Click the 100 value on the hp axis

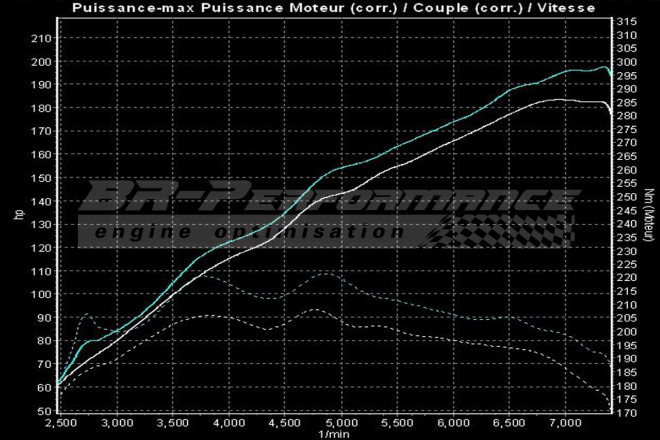[42, 295]
